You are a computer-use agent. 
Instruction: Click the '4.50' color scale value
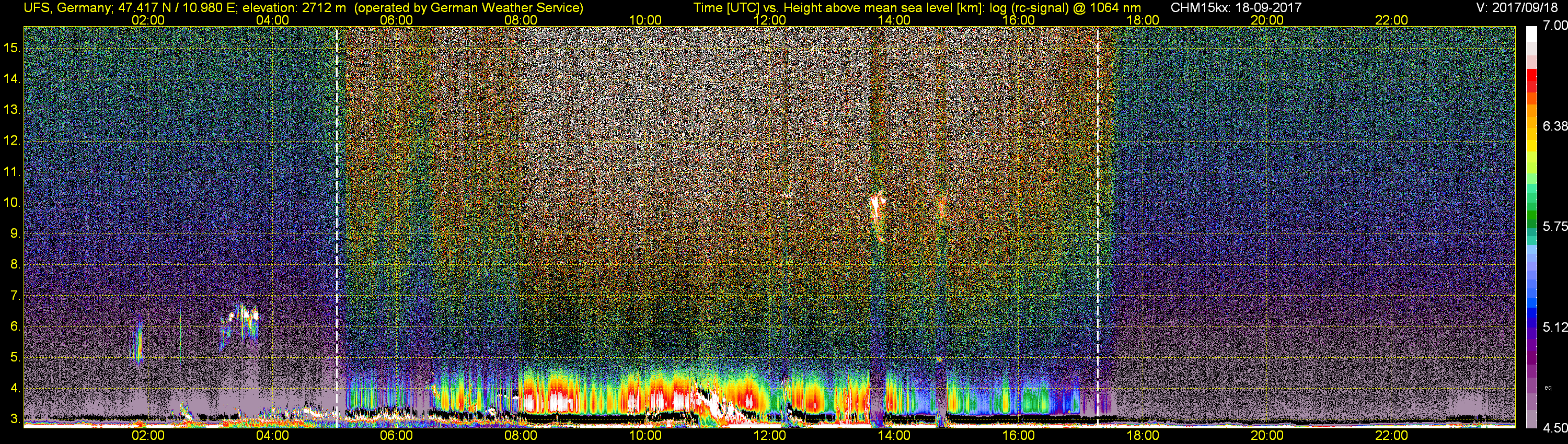(x=1554, y=428)
